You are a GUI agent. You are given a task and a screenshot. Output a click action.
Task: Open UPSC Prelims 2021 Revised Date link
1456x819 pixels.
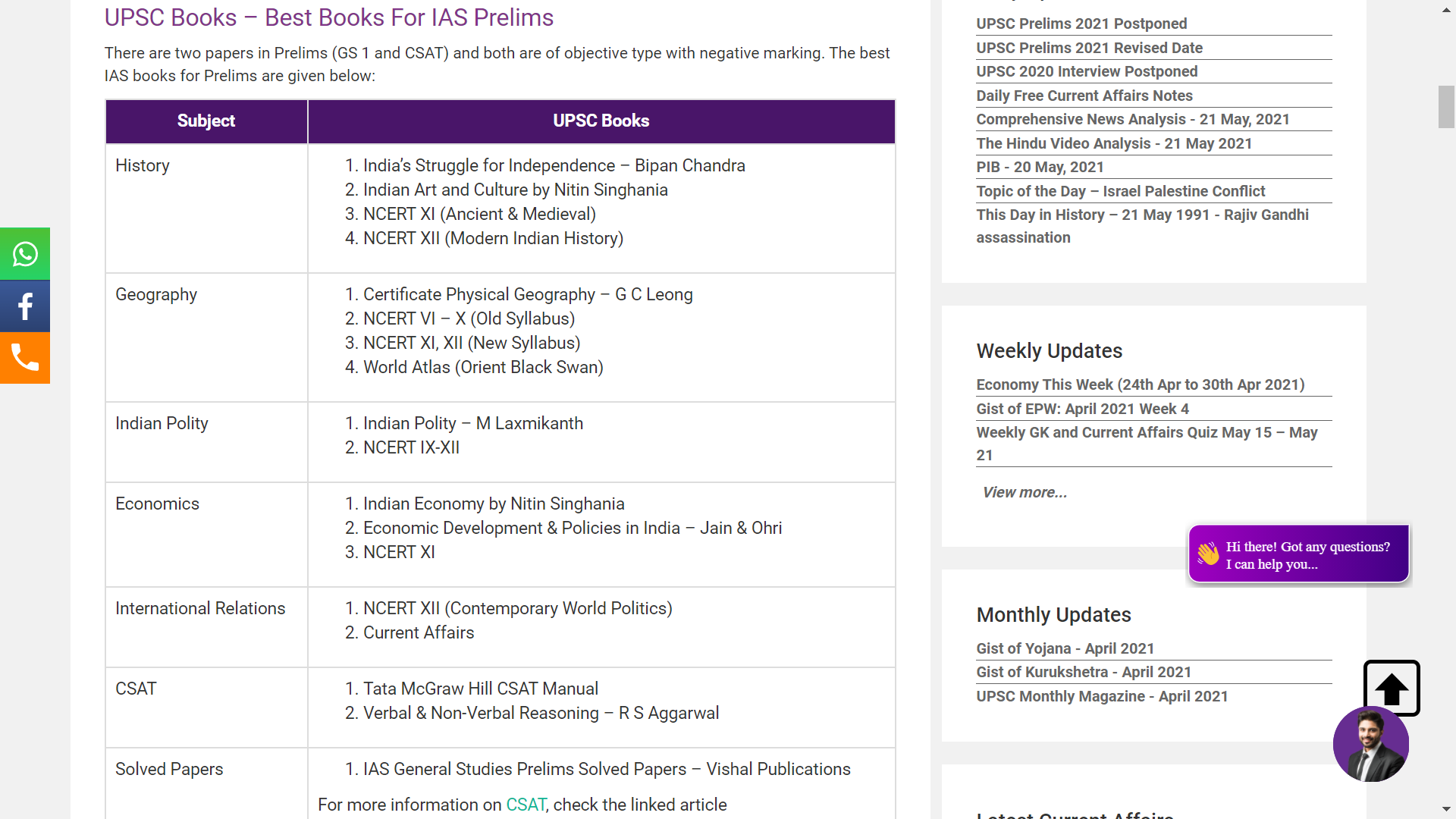click(x=1089, y=48)
